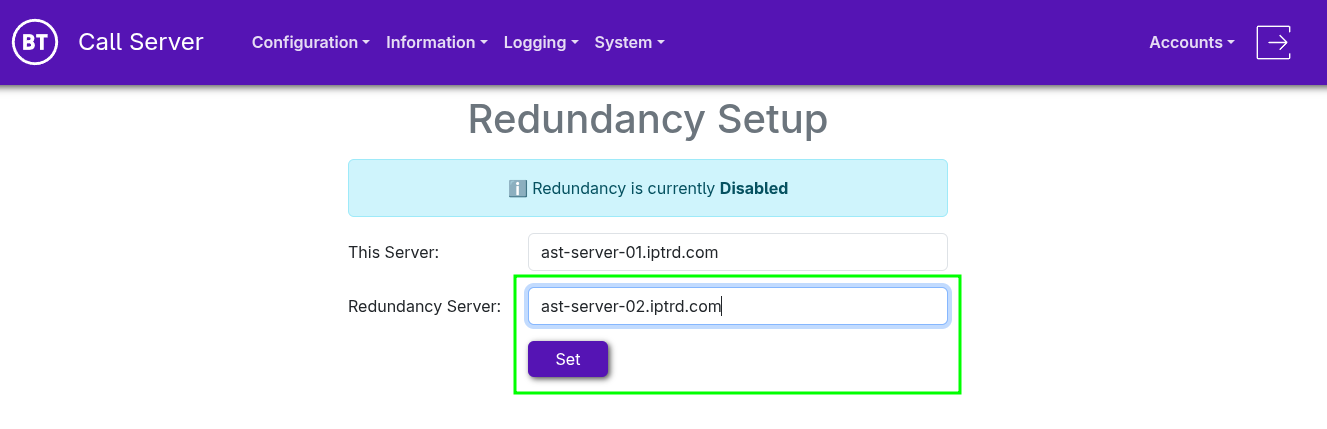The width and height of the screenshot is (1327, 429).
Task: Click the 'Redundancy Setup' heading
Action: (648, 119)
